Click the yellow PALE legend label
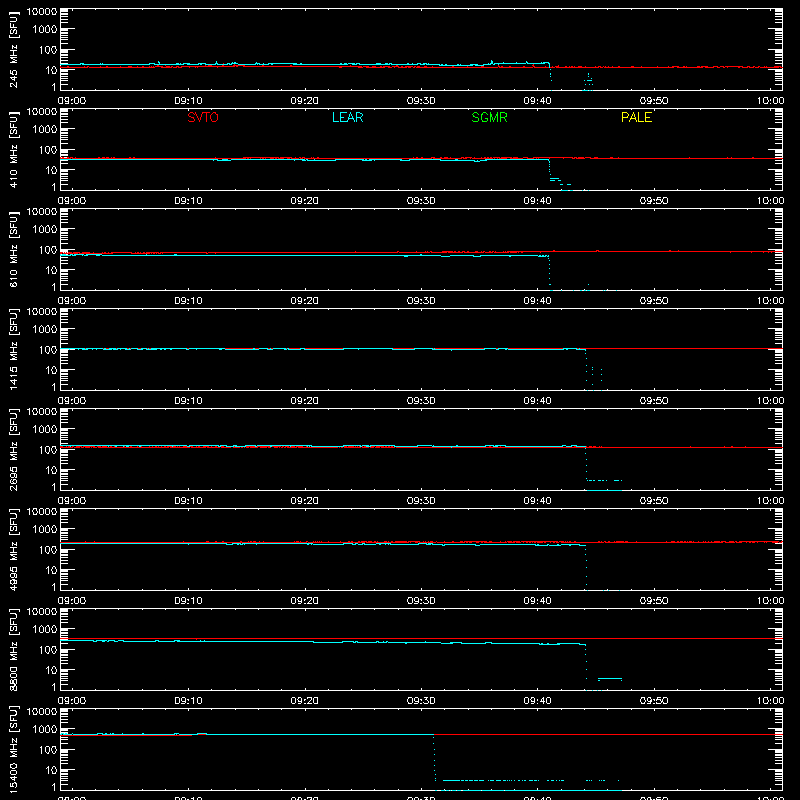This screenshot has width=800, height=800. 636,117
